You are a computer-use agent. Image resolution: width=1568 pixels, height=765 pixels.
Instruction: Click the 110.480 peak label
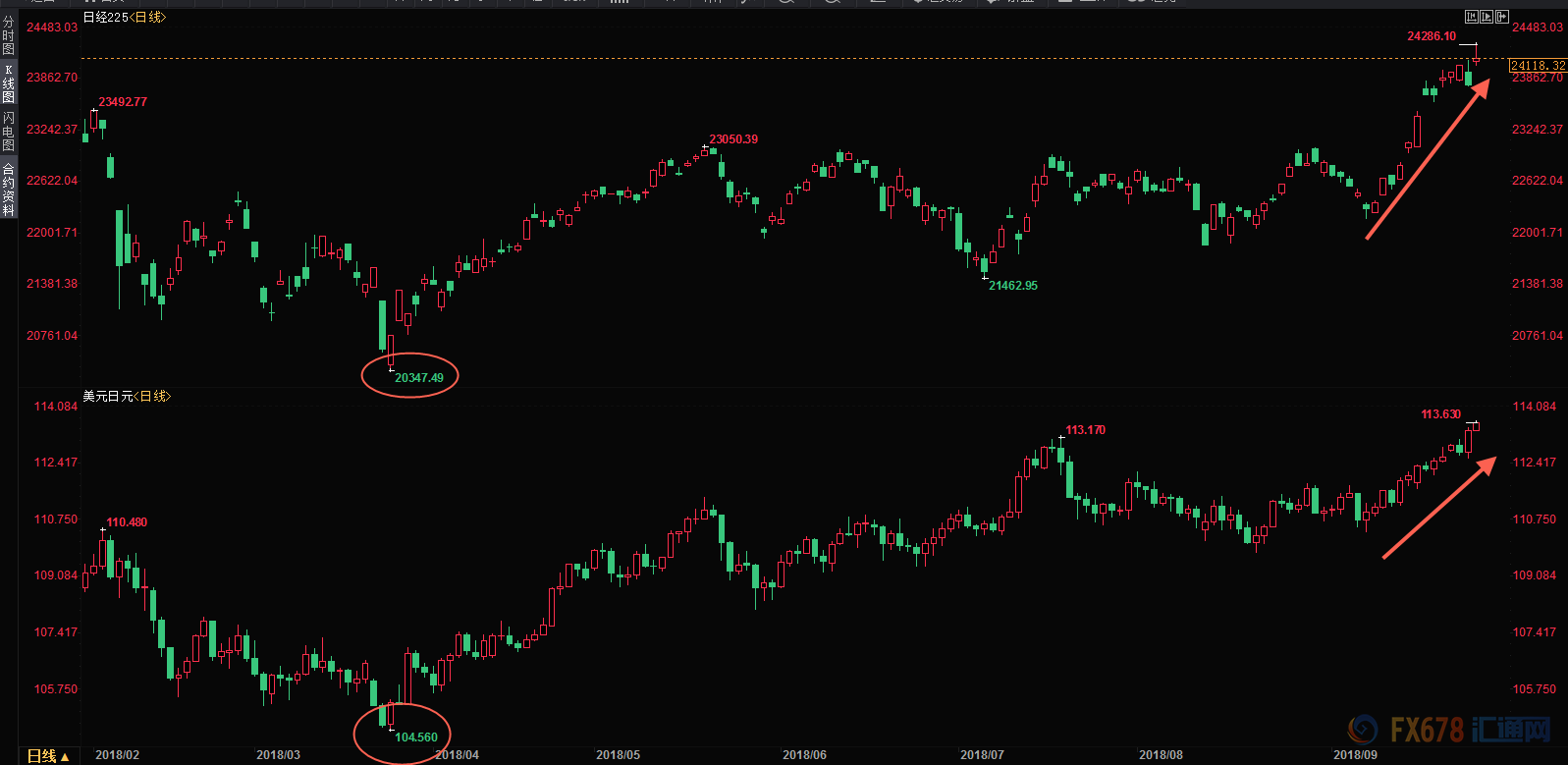(127, 522)
